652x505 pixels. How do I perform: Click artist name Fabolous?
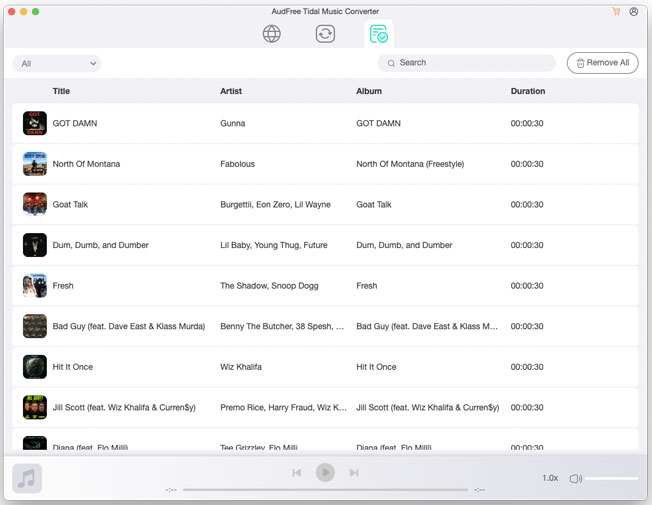[x=237, y=164]
